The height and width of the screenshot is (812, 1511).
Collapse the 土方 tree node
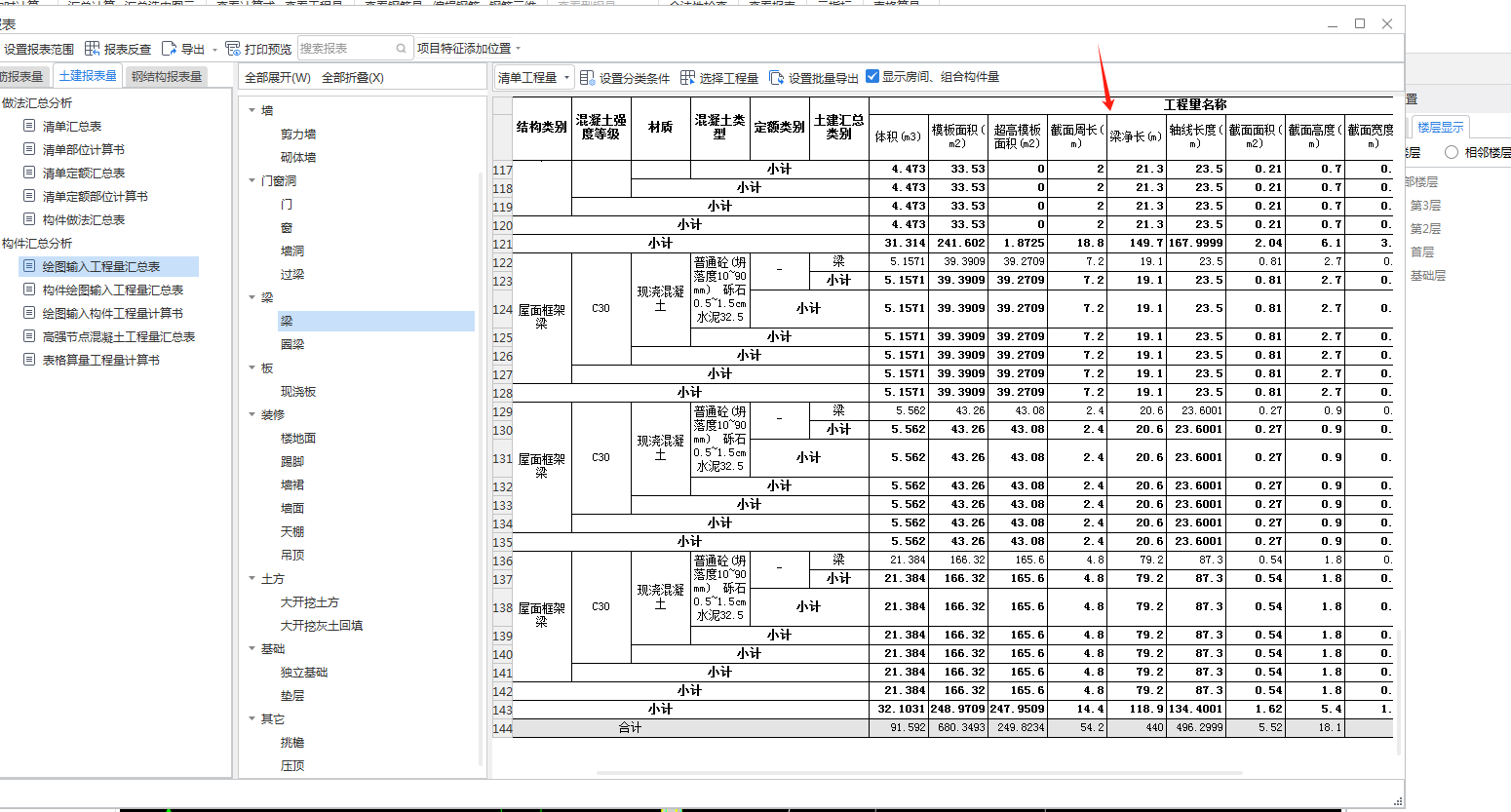coord(252,579)
